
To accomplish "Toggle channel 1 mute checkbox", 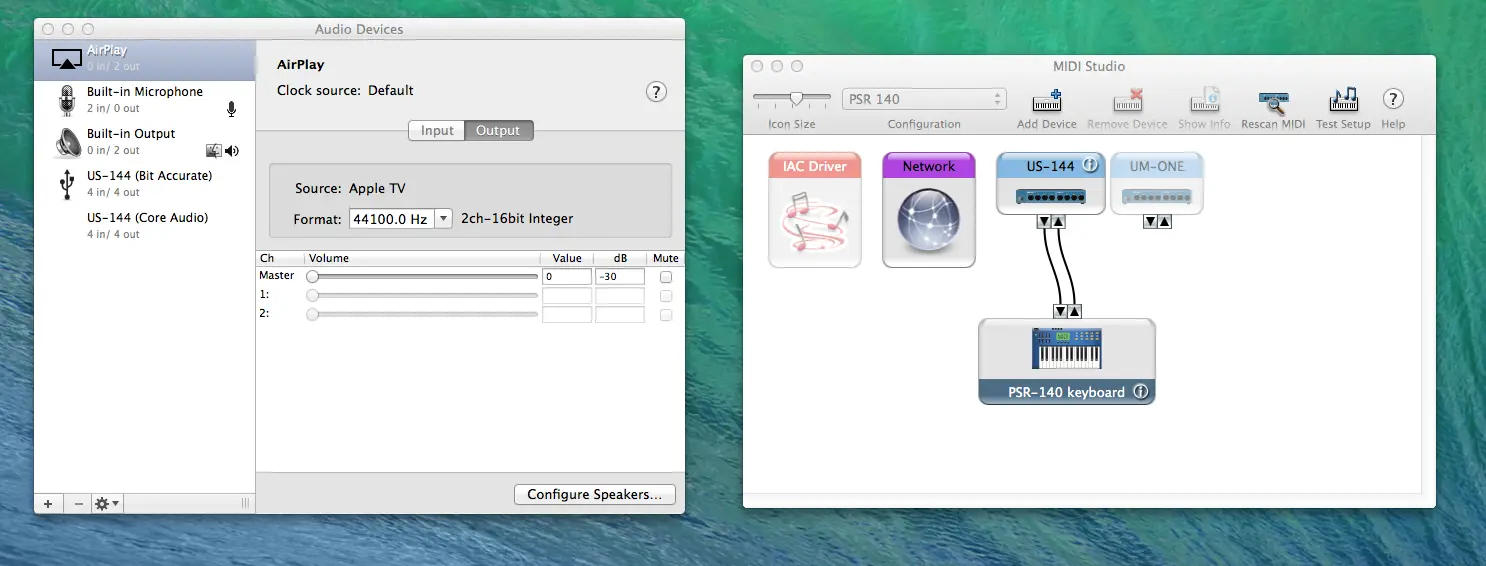I will [666, 296].
